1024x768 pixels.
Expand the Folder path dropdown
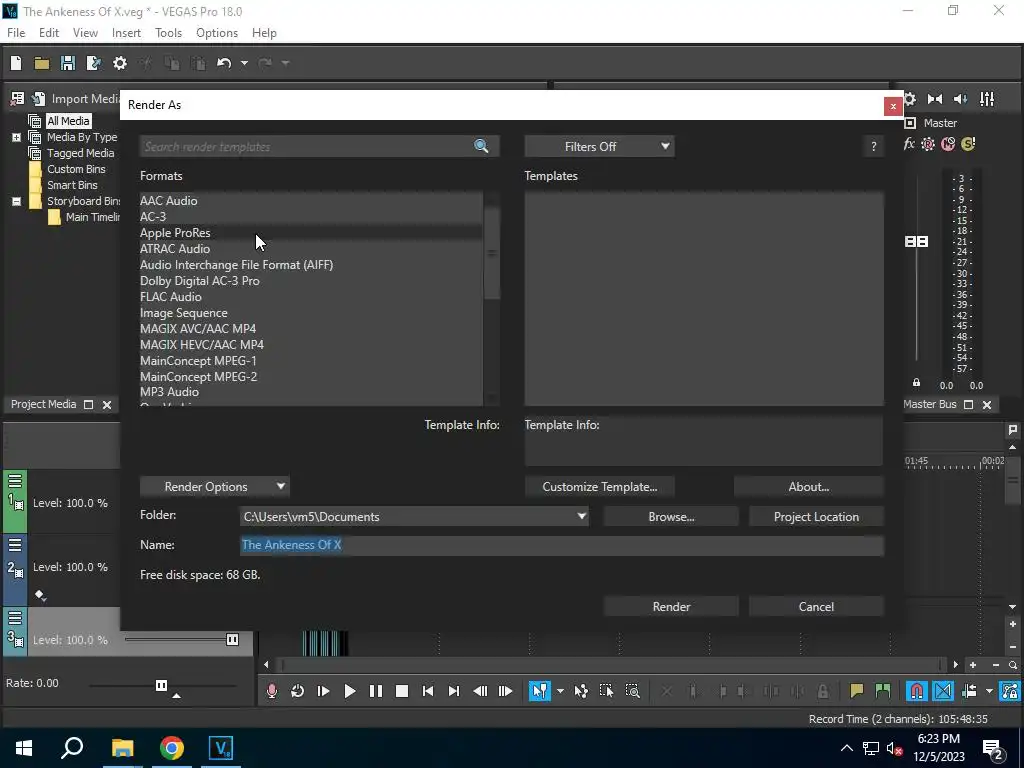[x=581, y=517]
